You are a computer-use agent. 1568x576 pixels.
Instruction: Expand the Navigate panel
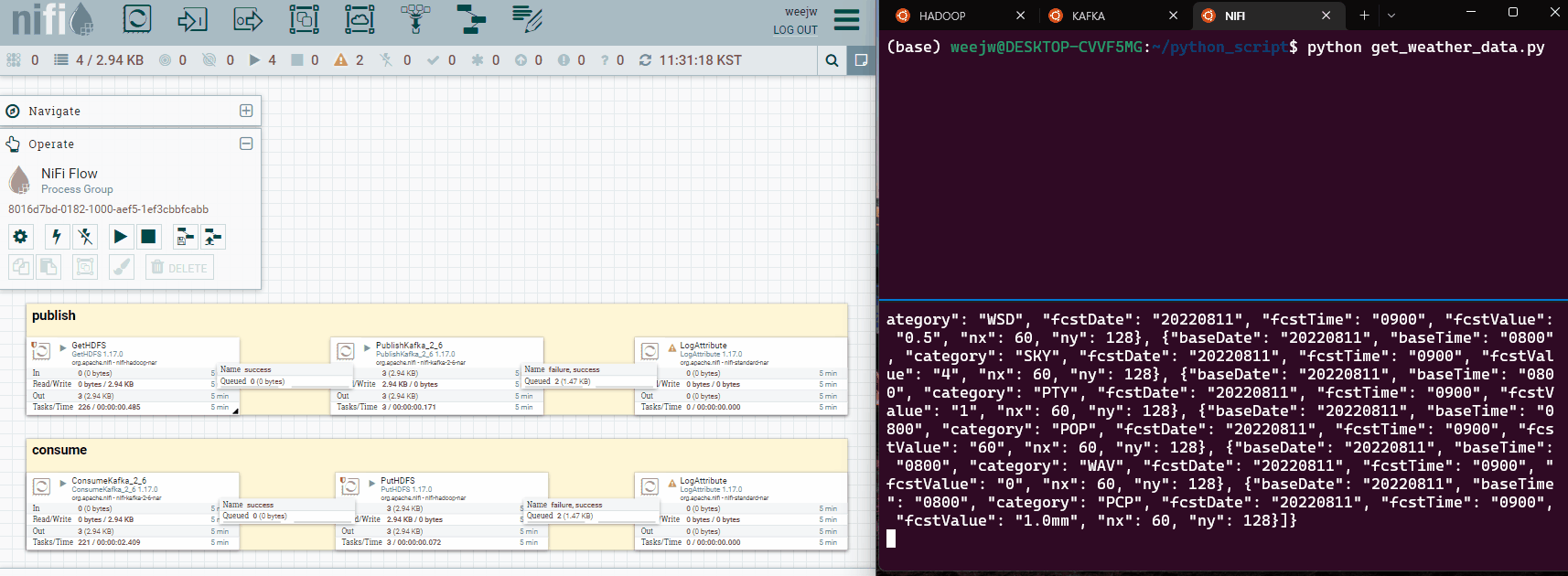[x=246, y=111]
